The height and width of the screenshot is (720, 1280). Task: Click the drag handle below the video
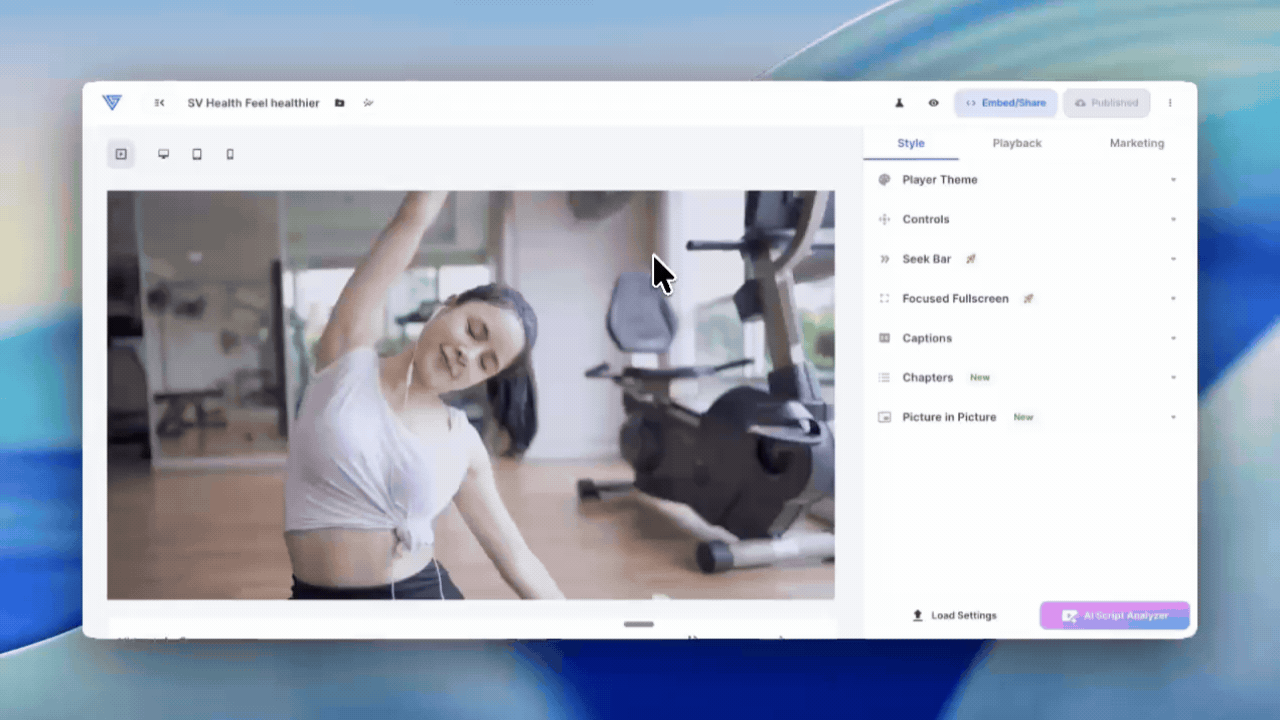click(x=639, y=624)
